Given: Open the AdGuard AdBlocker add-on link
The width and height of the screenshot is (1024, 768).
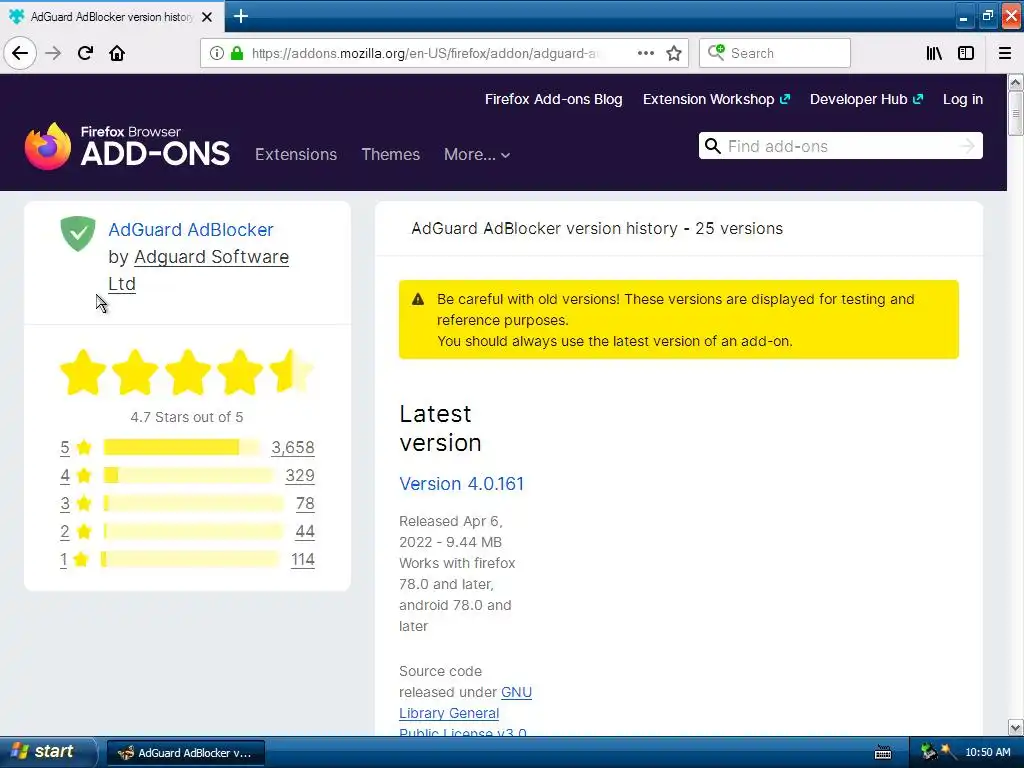Looking at the screenshot, I should pos(191,230).
